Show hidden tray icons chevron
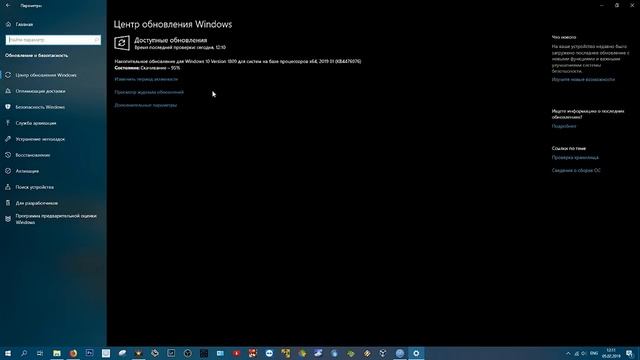 coord(568,353)
